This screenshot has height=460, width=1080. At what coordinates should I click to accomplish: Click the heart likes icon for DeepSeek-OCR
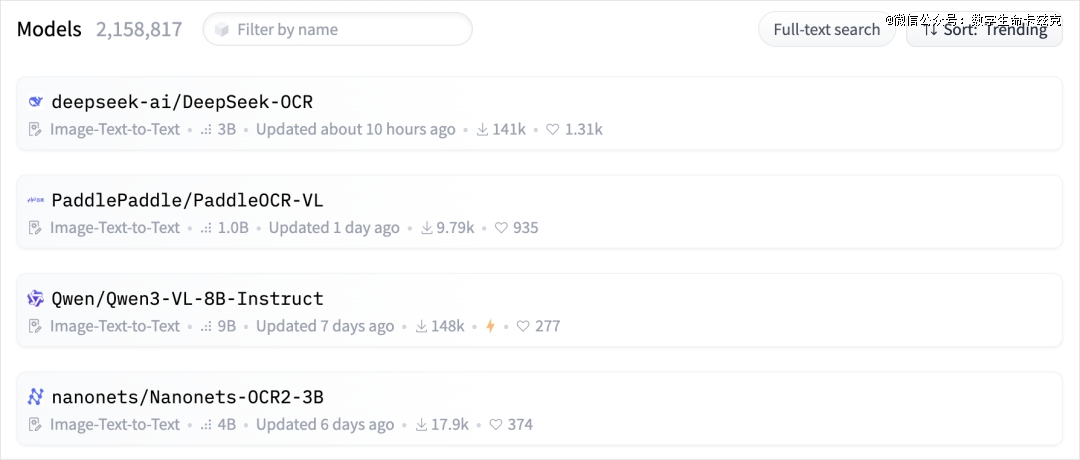coord(553,129)
